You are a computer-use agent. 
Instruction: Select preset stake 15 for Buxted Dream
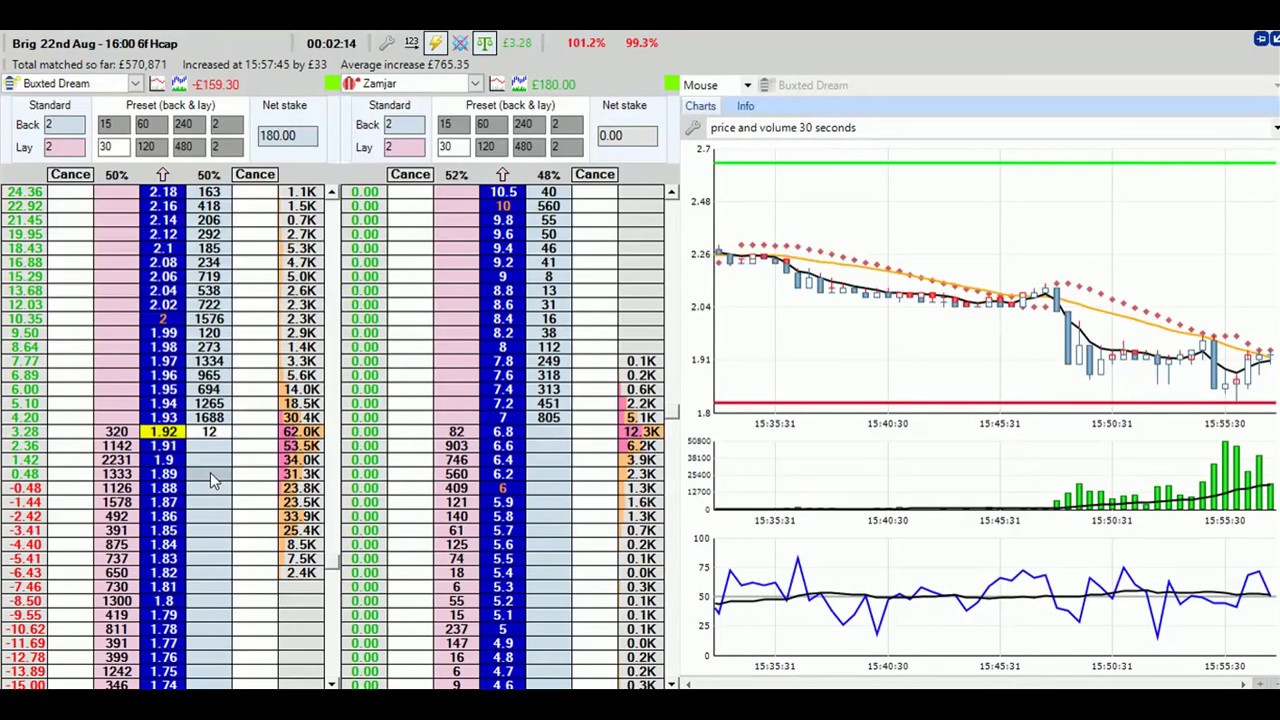[x=114, y=124]
